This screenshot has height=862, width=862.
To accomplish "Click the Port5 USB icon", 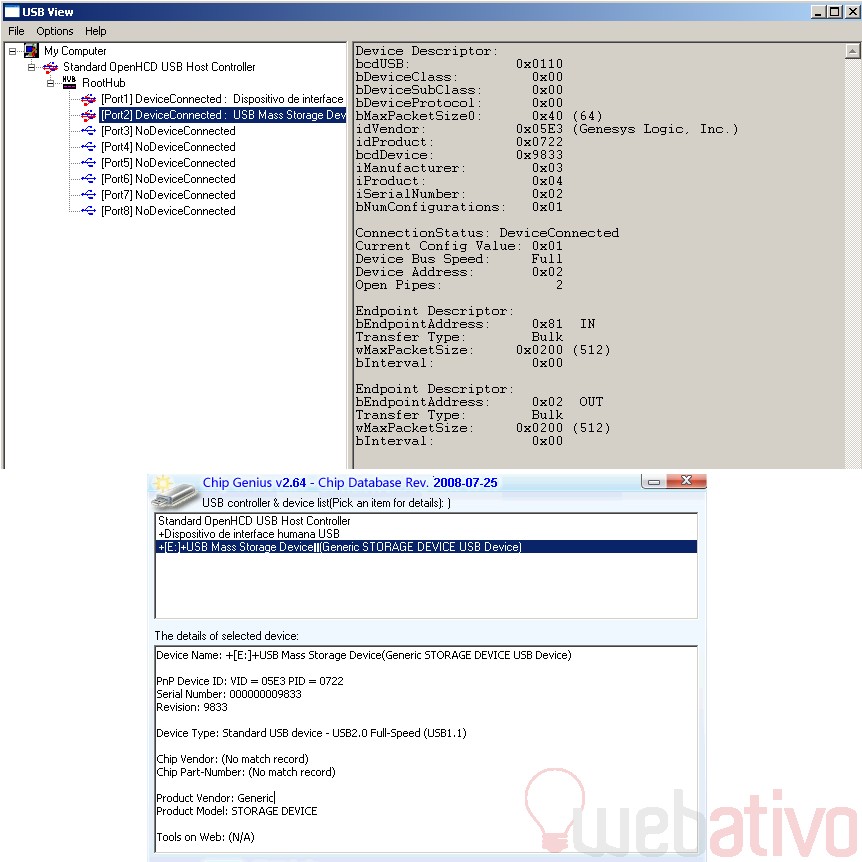I will tap(89, 163).
